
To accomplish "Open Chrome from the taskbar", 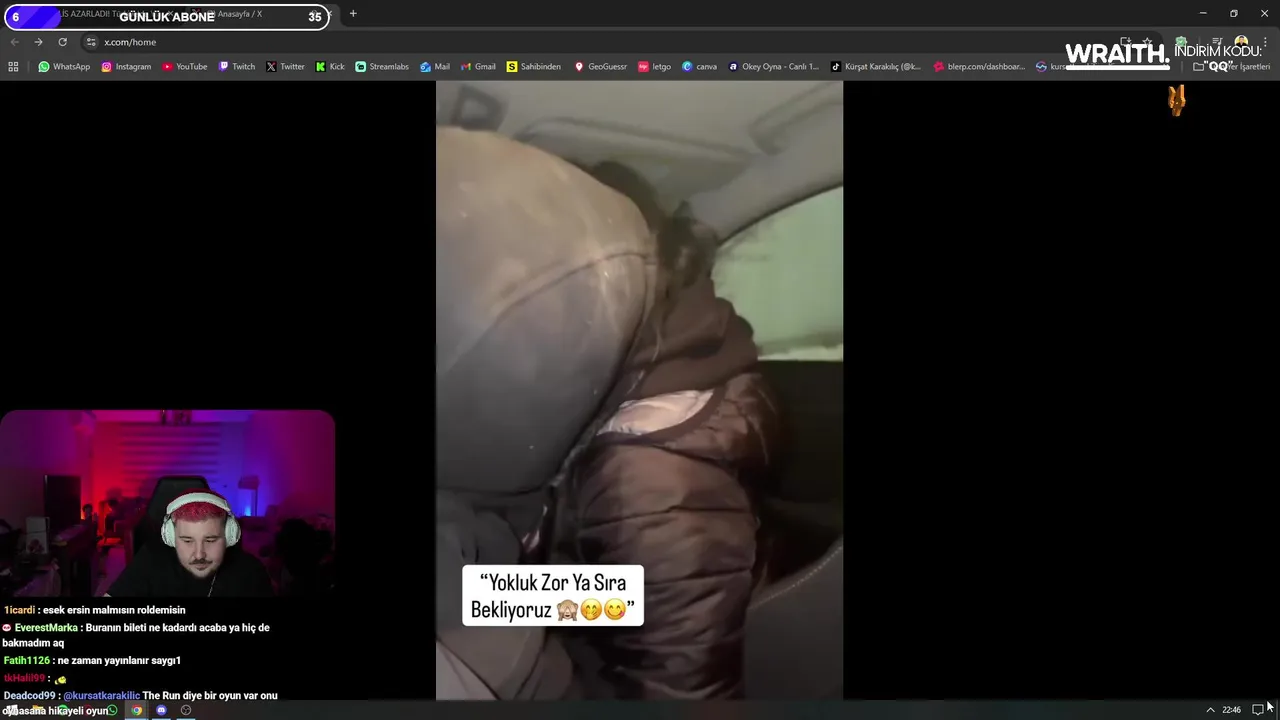I will pos(137,710).
